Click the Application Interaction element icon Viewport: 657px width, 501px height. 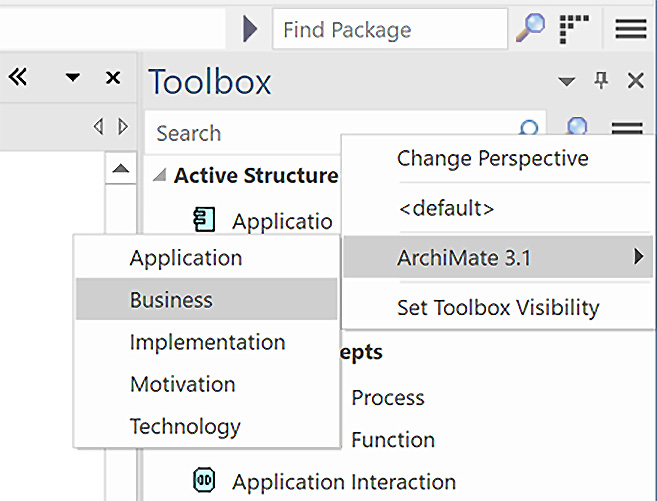pyautogui.click(x=204, y=480)
